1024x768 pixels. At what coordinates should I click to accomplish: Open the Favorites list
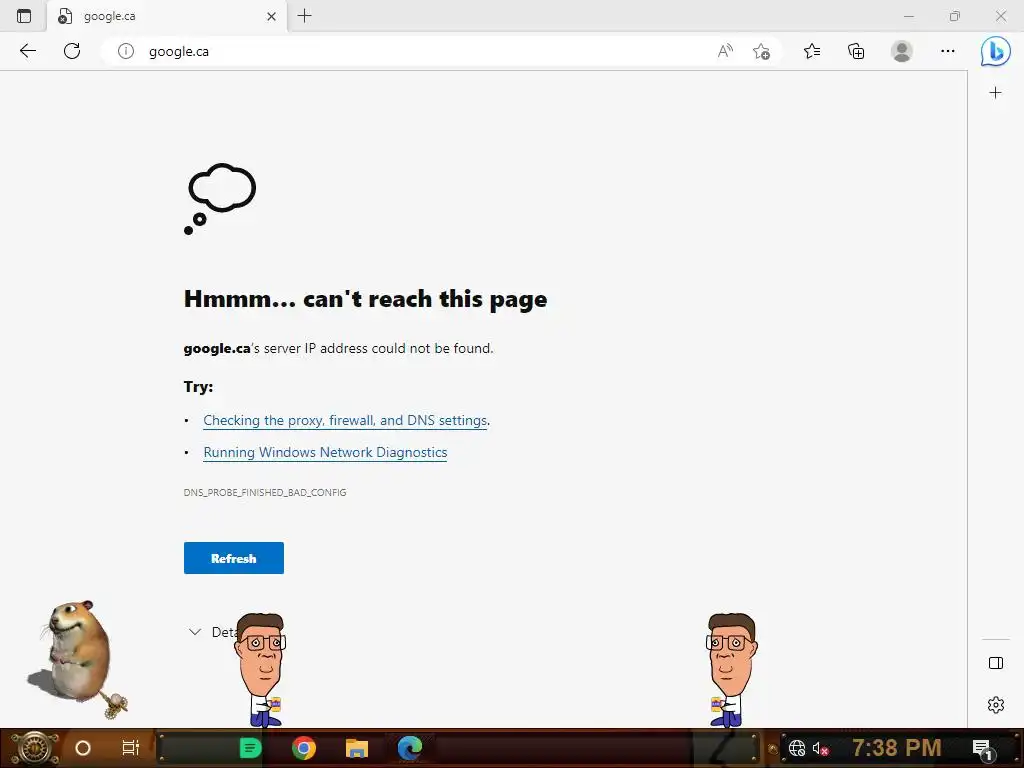(812, 51)
